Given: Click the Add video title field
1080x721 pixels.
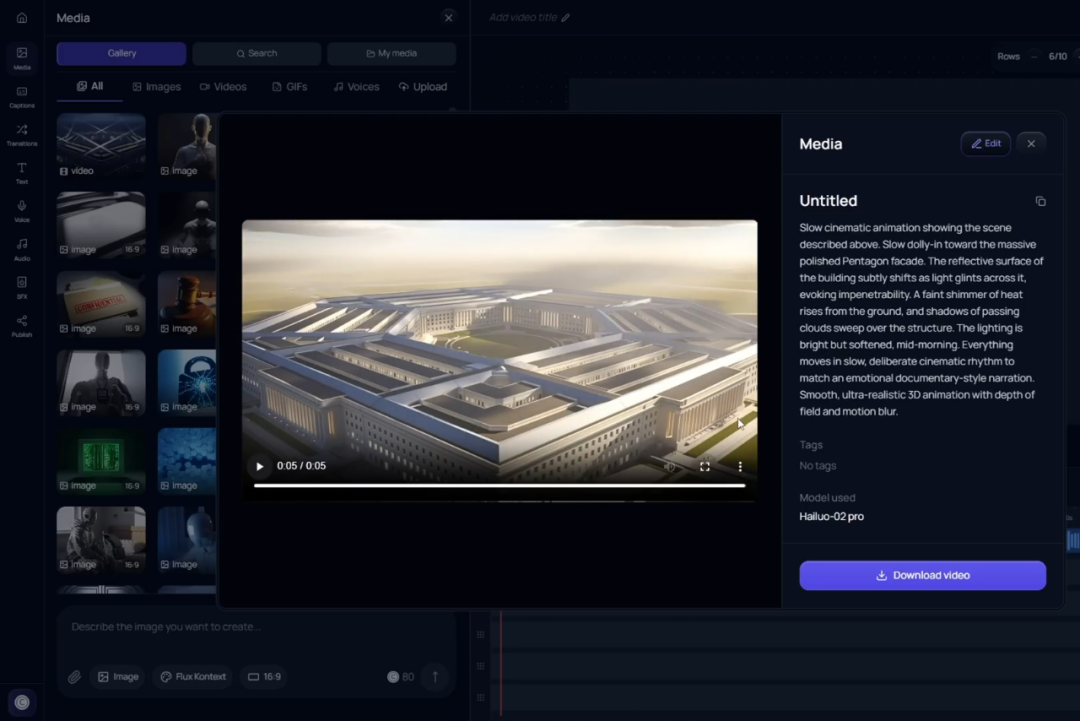Looking at the screenshot, I should click(x=523, y=18).
